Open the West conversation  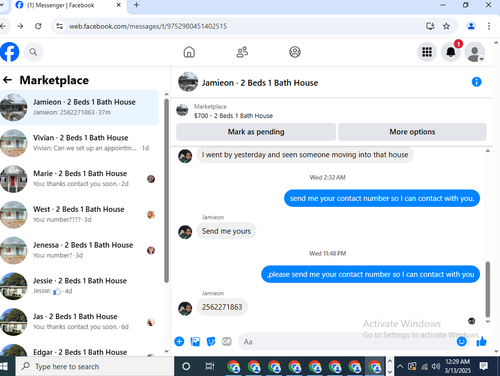pyautogui.click(x=79, y=214)
